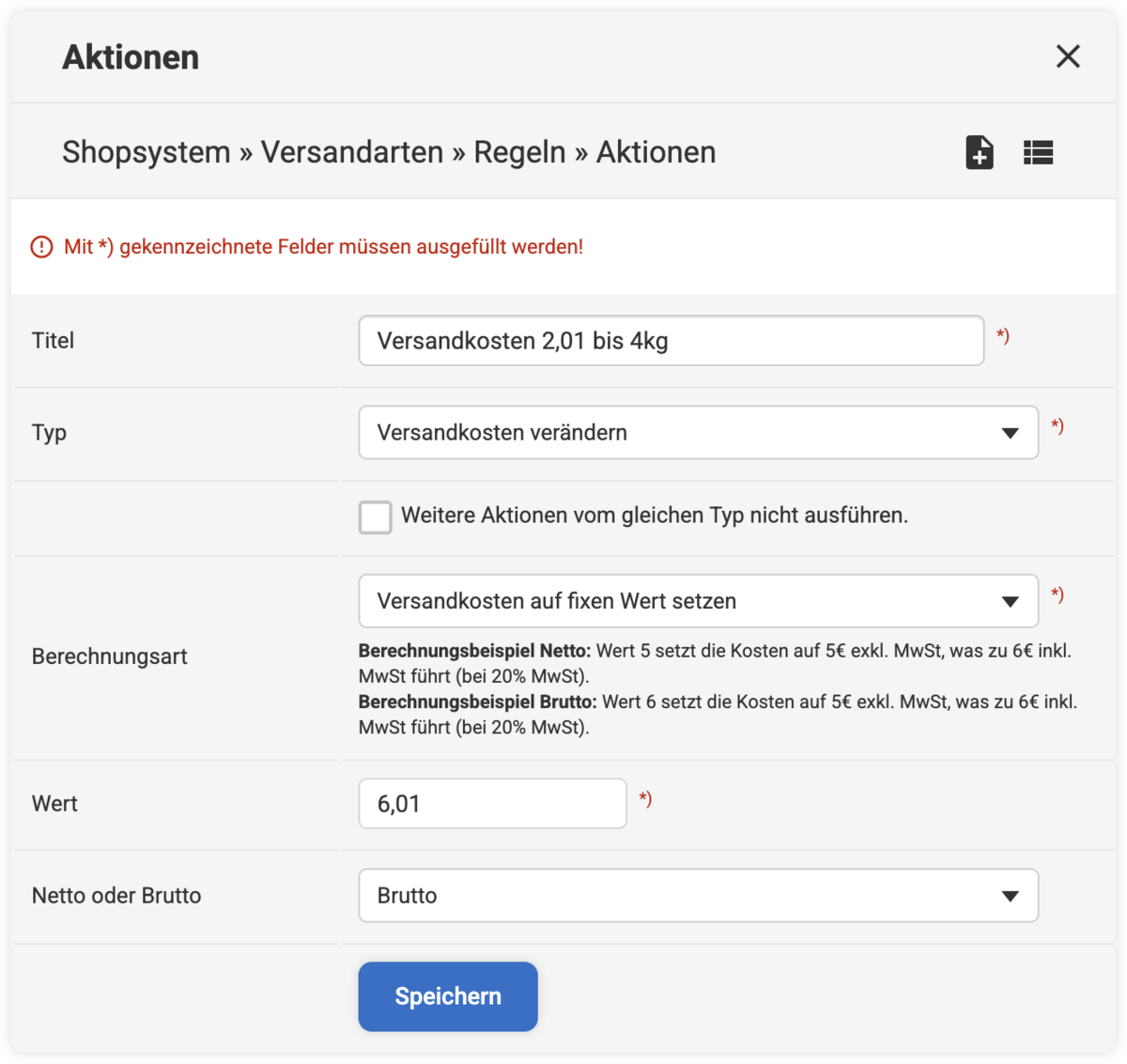Click the 'Berechnungsbeispiel Netto:' text

(x=475, y=651)
